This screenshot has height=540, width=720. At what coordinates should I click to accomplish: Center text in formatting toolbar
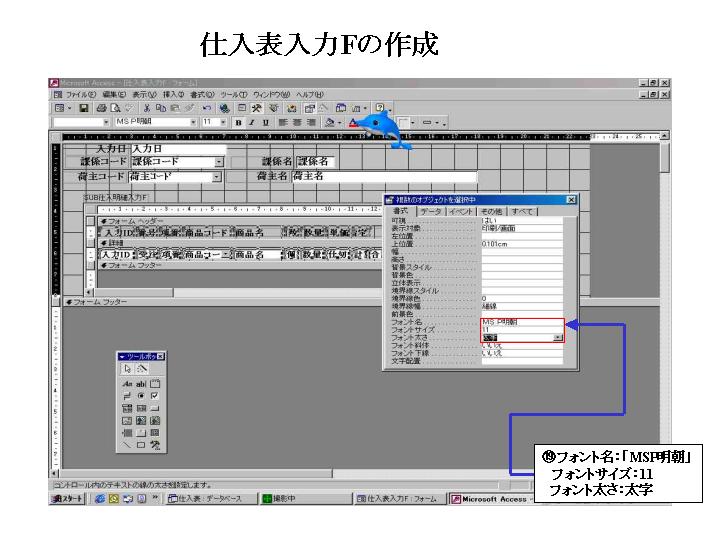pyautogui.click(x=297, y=123)
